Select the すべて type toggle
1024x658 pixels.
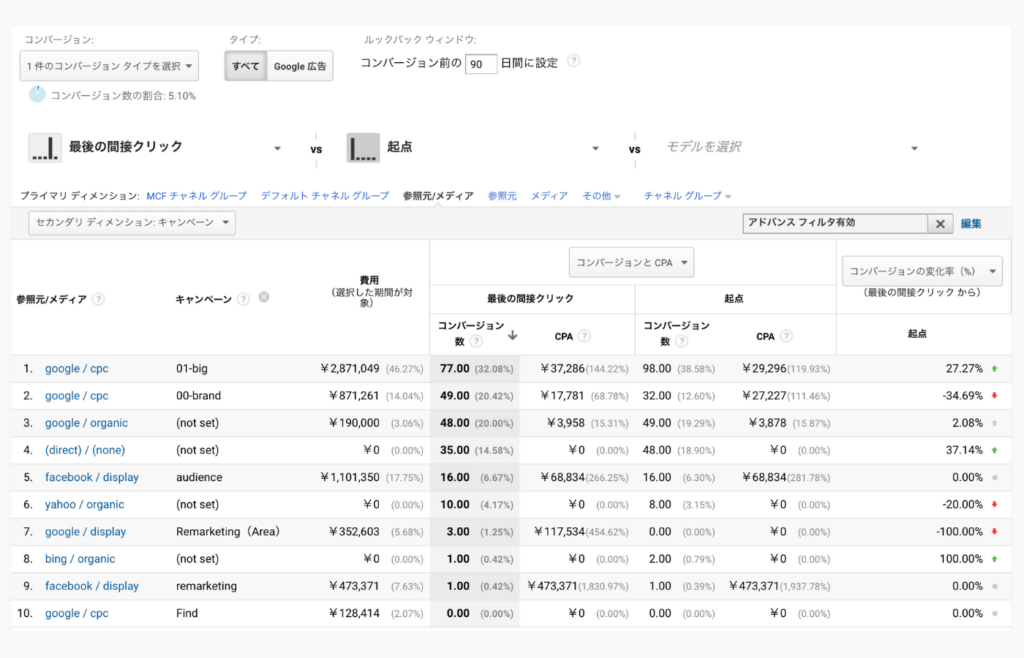(x=245, y=67)
